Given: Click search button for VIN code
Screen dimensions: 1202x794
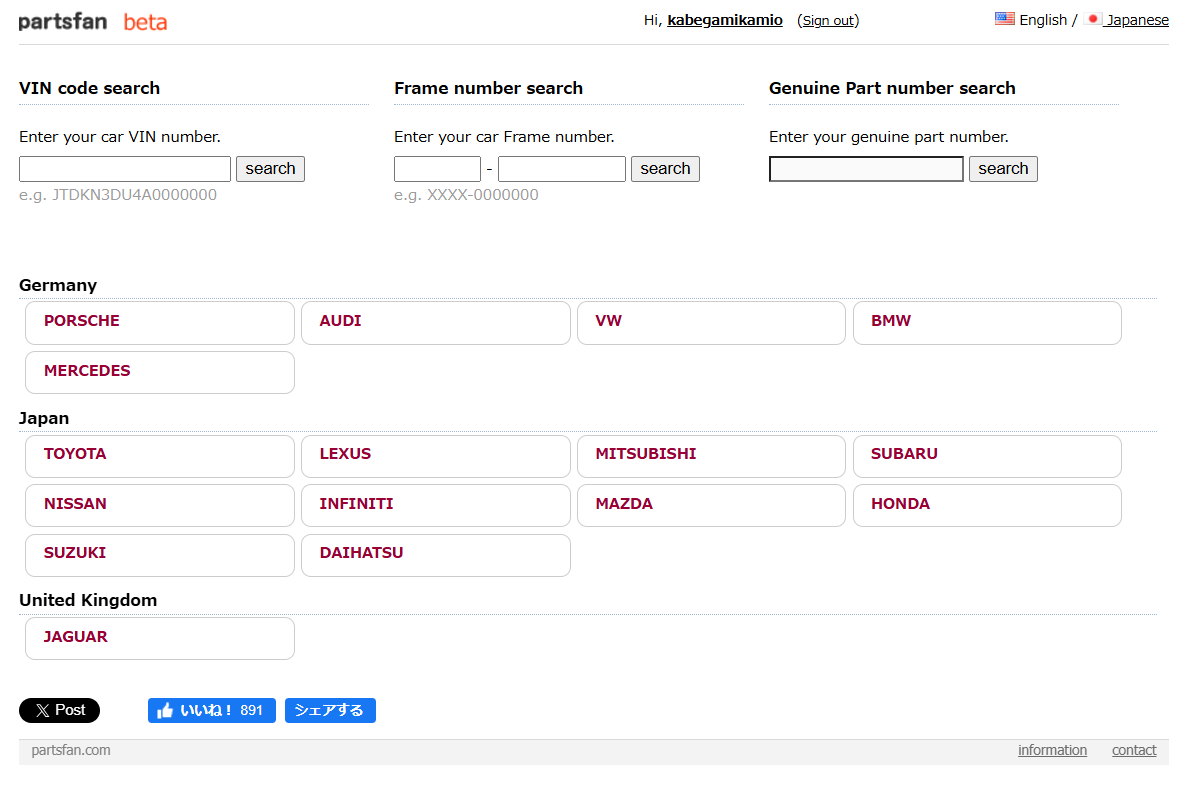Looking at the screenshot, I should coord(270,169).
